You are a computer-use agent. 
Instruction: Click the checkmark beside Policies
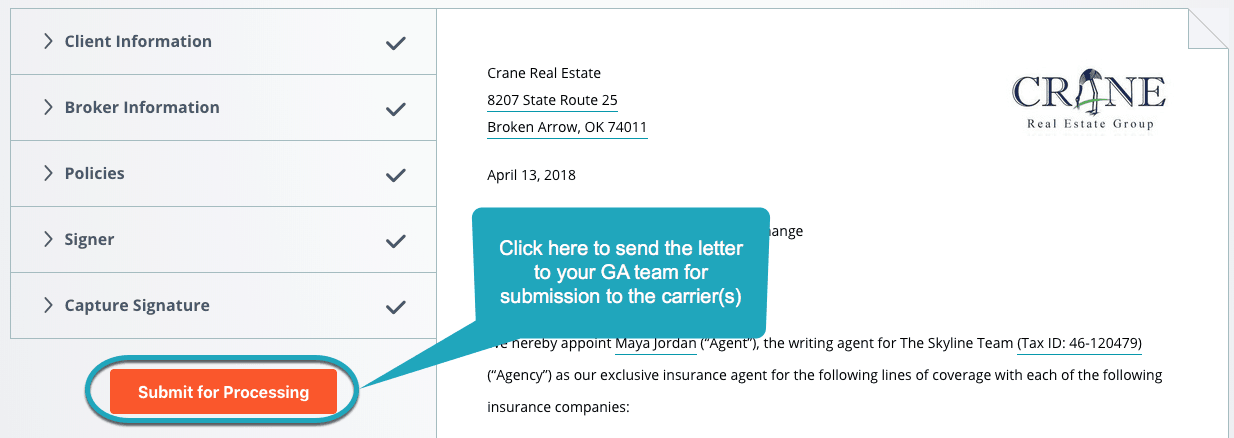pyautogui.click(x=396, y=175)
